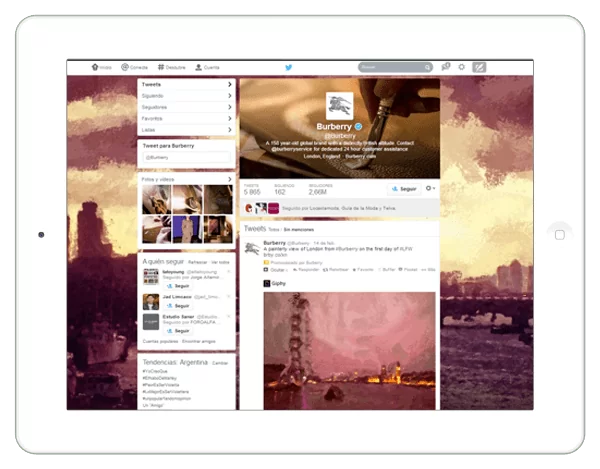The height and width of the screenshot is (469, 600).
Task: Open Seguidores list
Action: point(186,107)
